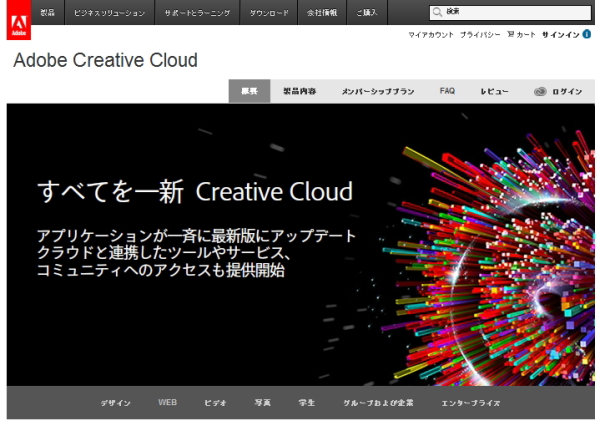Open the 会社情報 menu
600x426 pixels.
(x=323, y=13)
